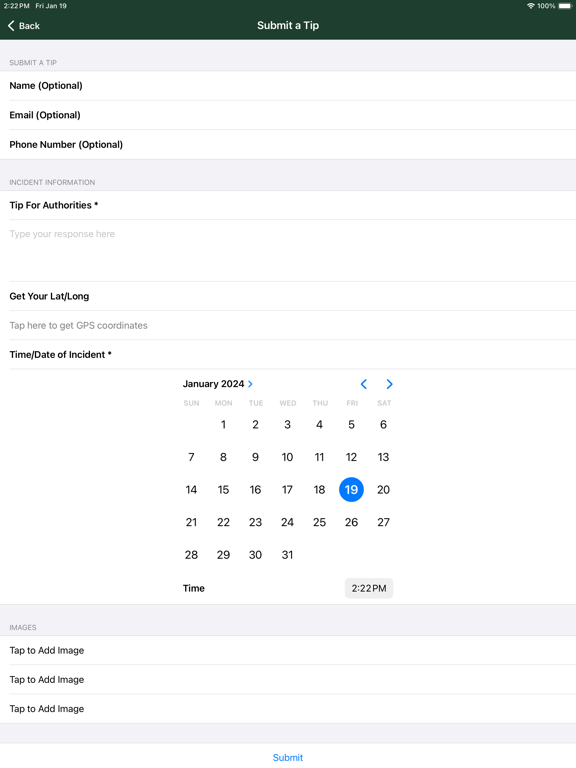Click the Tip For Authorities label
The image size is (576, 768).
(x=54, y=205)
